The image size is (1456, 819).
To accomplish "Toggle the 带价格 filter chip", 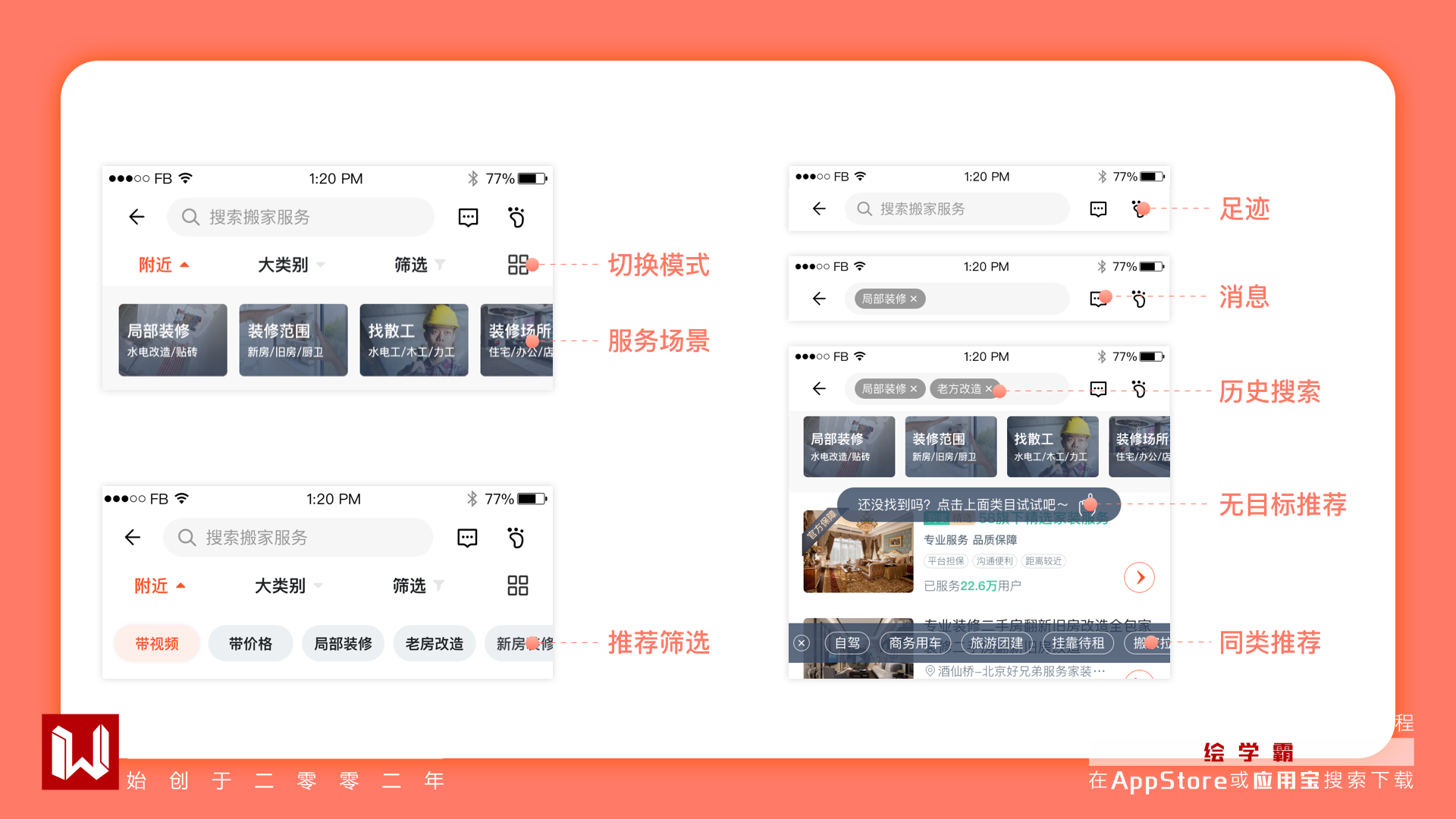I will 250,644.
